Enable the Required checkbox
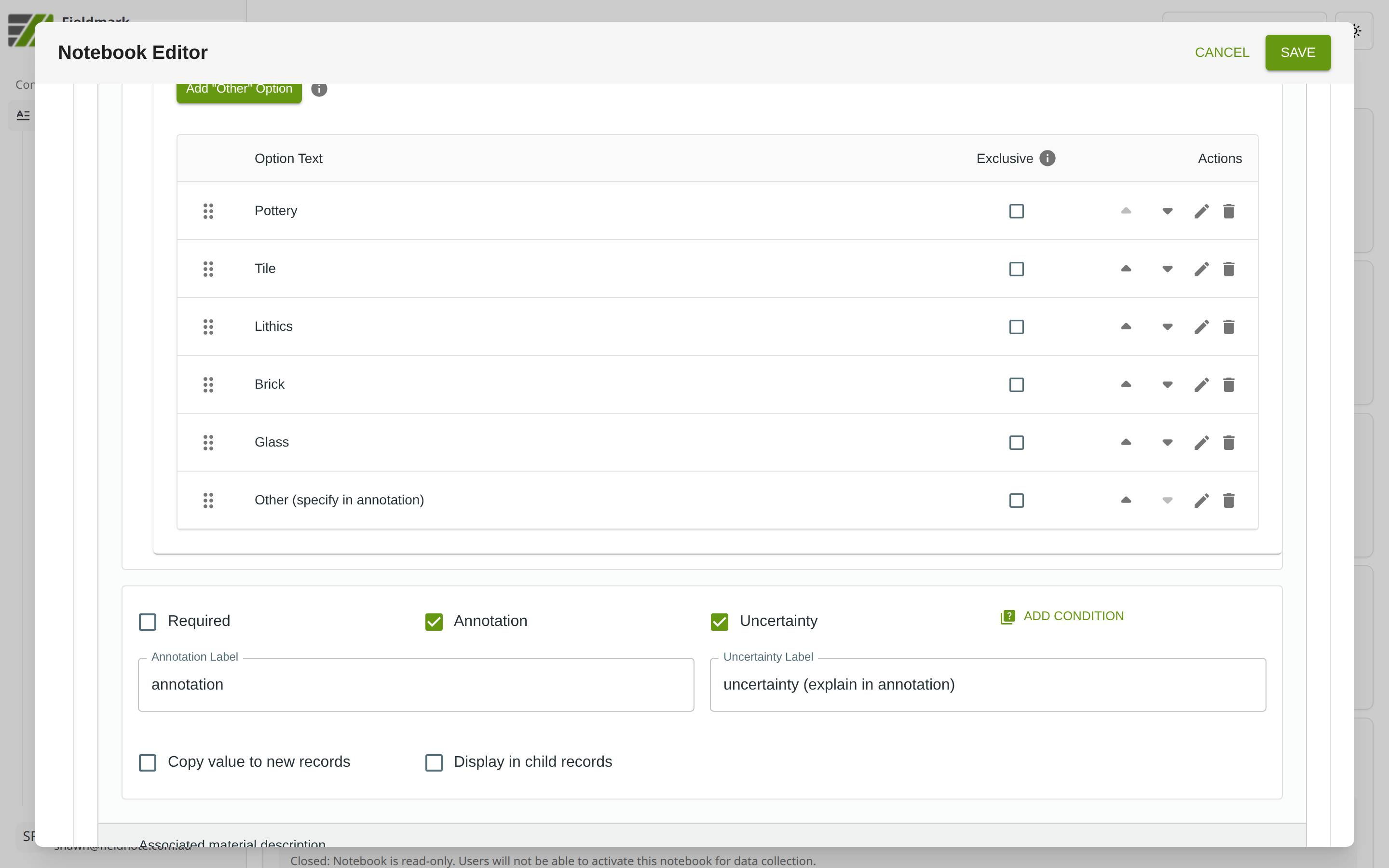1389x868 pixels. coord(148,622)
